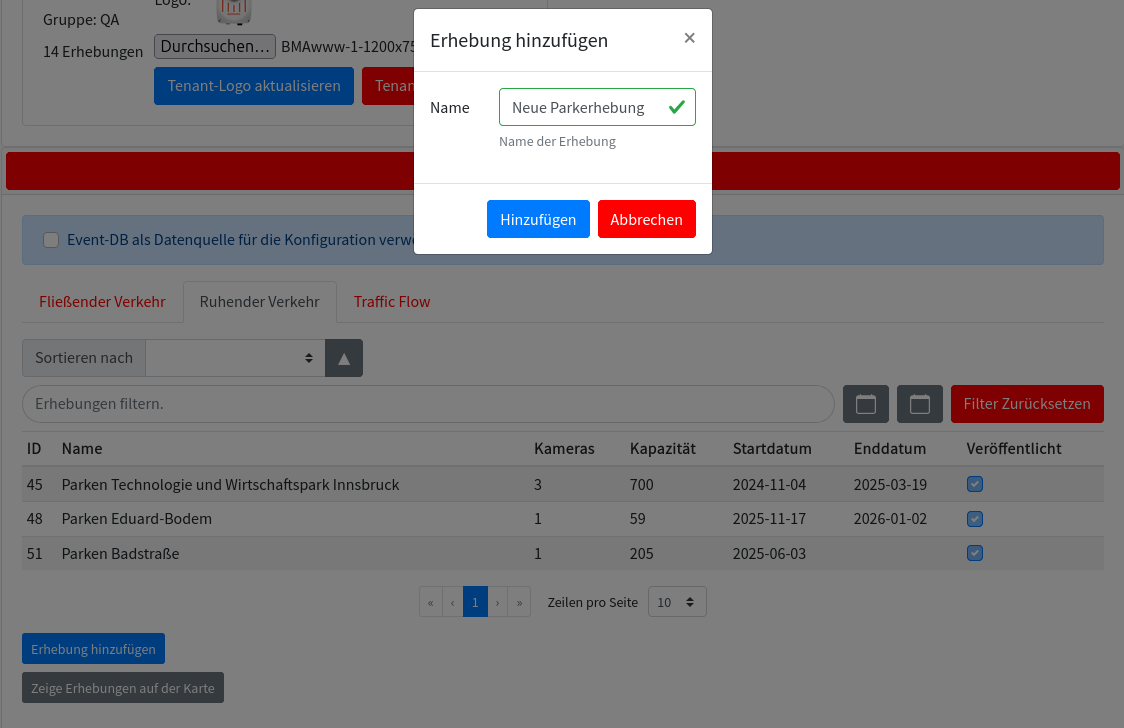Click Tenant-Logo aktualisieren button
Image resolution: width=1124 pixels, height=728 pixels.
point(254,86)
